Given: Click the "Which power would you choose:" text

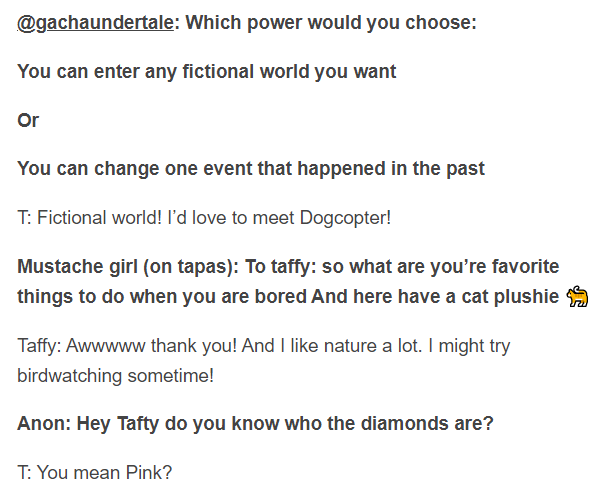Looking at the screenshot, I should point(329,21).
